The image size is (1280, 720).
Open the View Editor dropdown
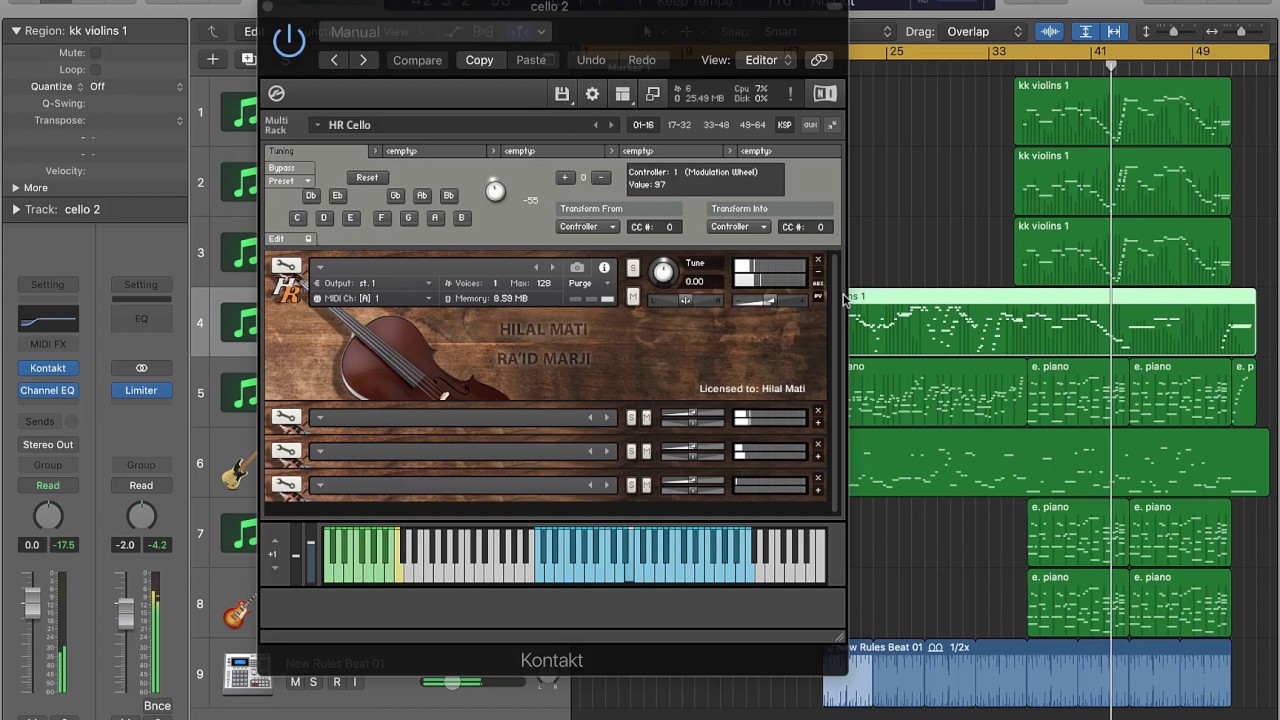pos(766,60)
